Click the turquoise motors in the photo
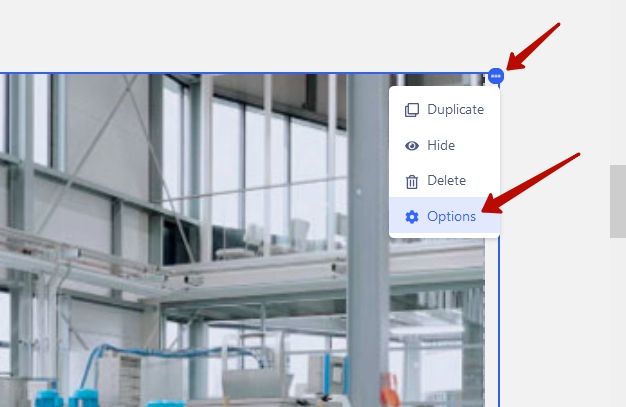This screenshot has height=407, width=626. (x=67, y=399)
